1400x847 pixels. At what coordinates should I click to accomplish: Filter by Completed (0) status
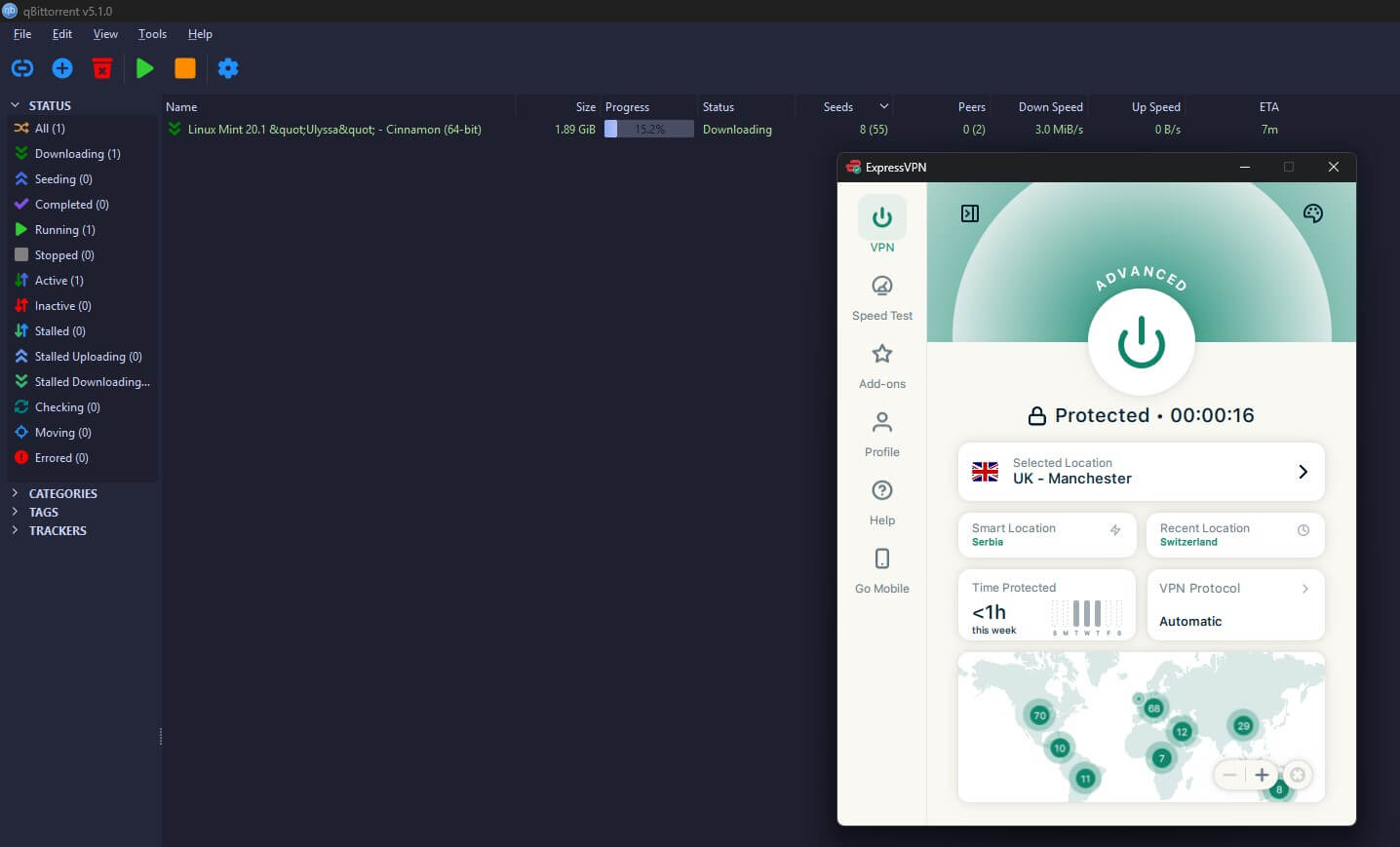tap(80, 205)
